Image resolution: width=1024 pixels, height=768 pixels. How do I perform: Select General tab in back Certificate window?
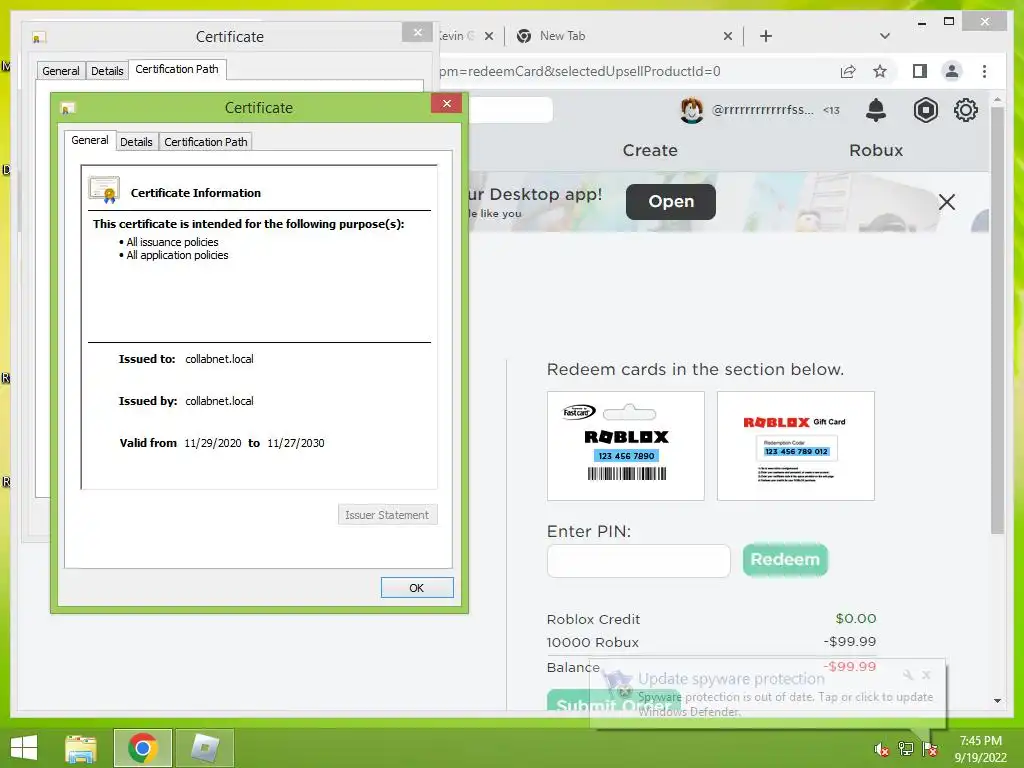coord(61,71)
